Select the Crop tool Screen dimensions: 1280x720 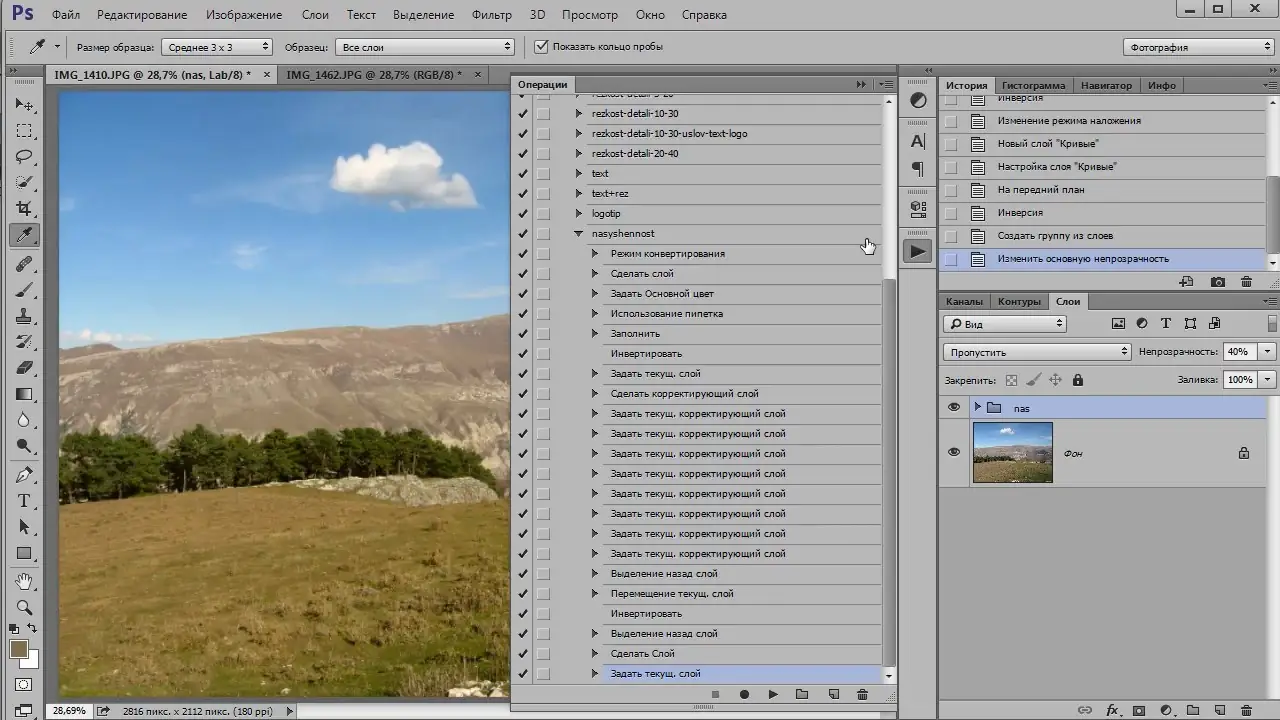pyautogui.click(x=24, y=209)
